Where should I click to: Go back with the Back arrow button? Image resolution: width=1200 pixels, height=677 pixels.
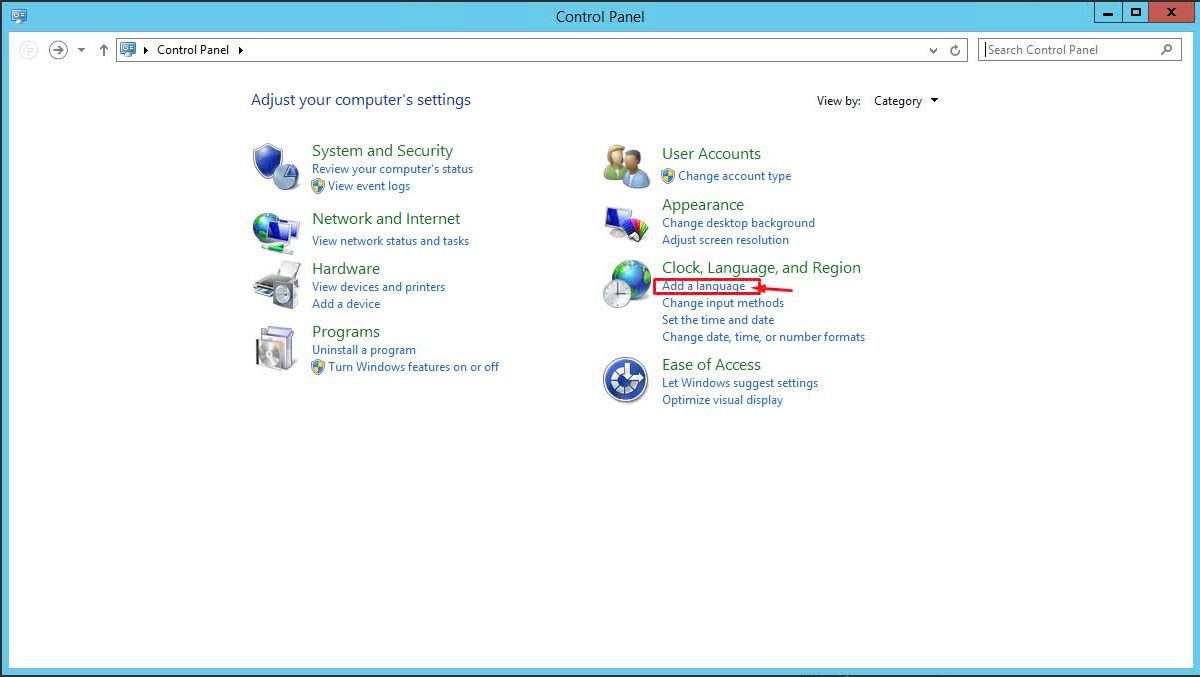[x=29, y=50]
